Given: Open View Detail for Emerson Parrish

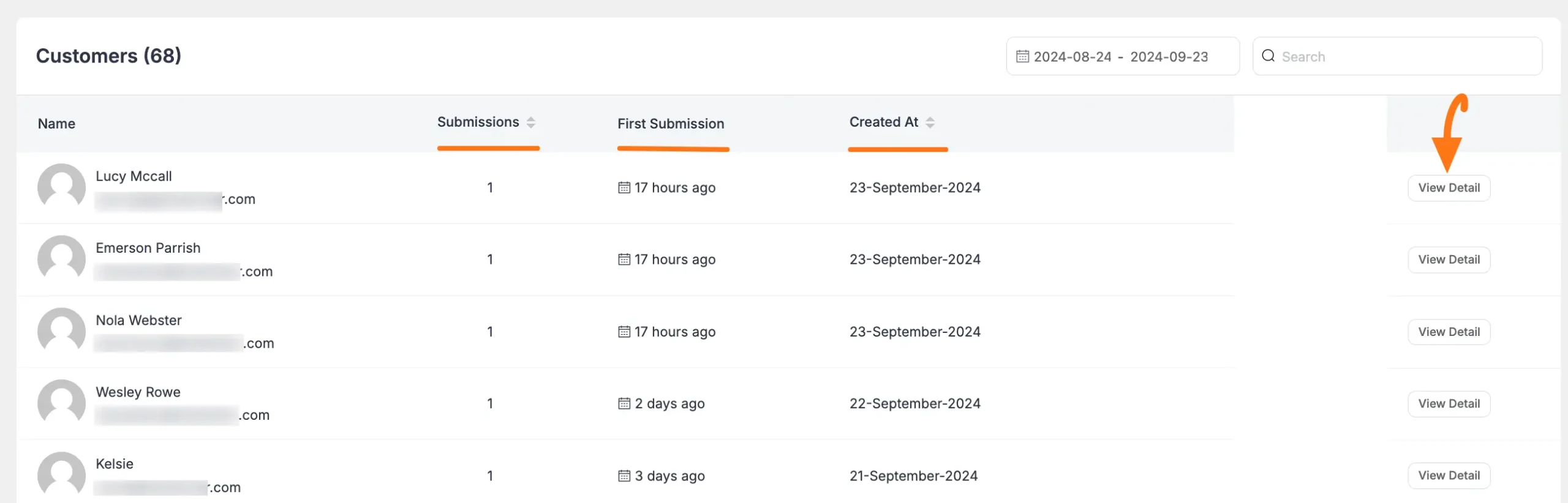Looking at the screenshot, I should click(x=1449, y=259).
